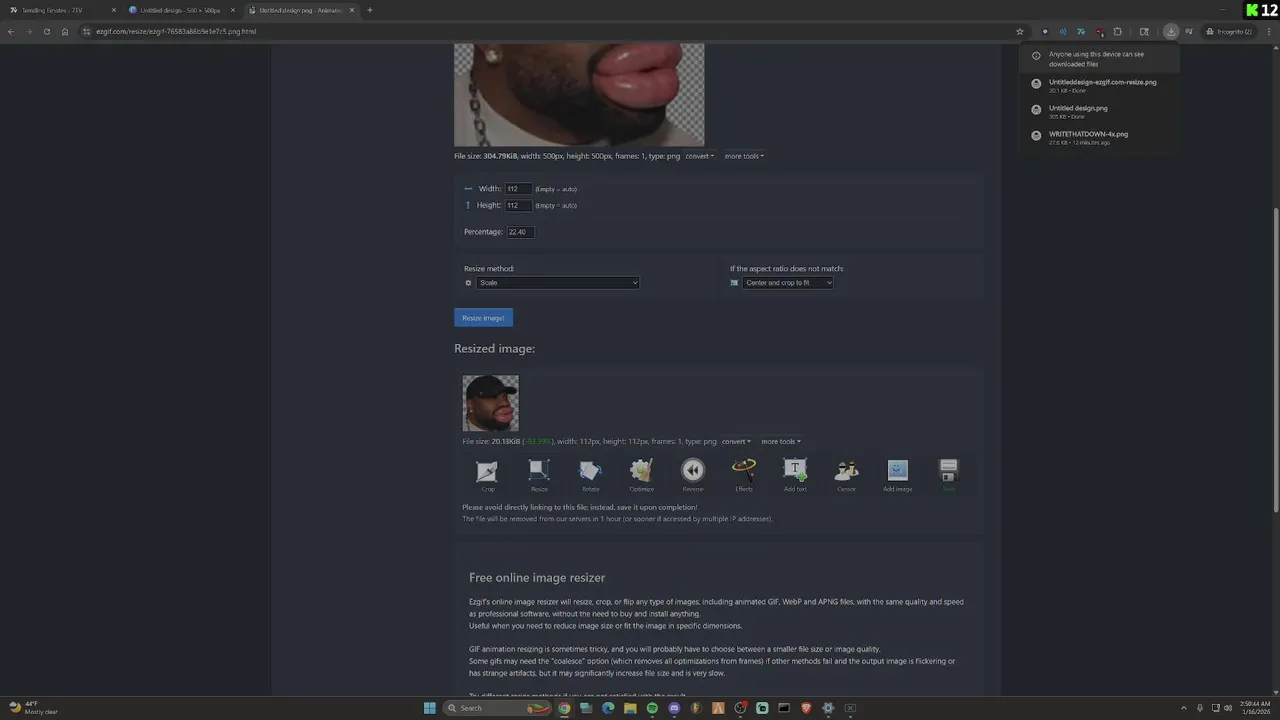The width and height of the screenshot is (1280, 720).
Task: Open the Add text tool icon
Action: point(795,474)
